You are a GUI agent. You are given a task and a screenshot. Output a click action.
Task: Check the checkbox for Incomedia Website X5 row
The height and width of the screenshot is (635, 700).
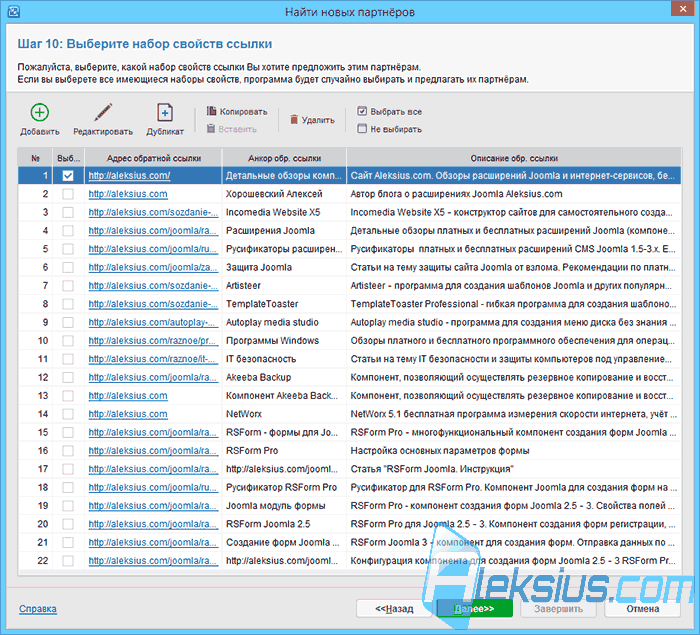[x=68, y=212]
